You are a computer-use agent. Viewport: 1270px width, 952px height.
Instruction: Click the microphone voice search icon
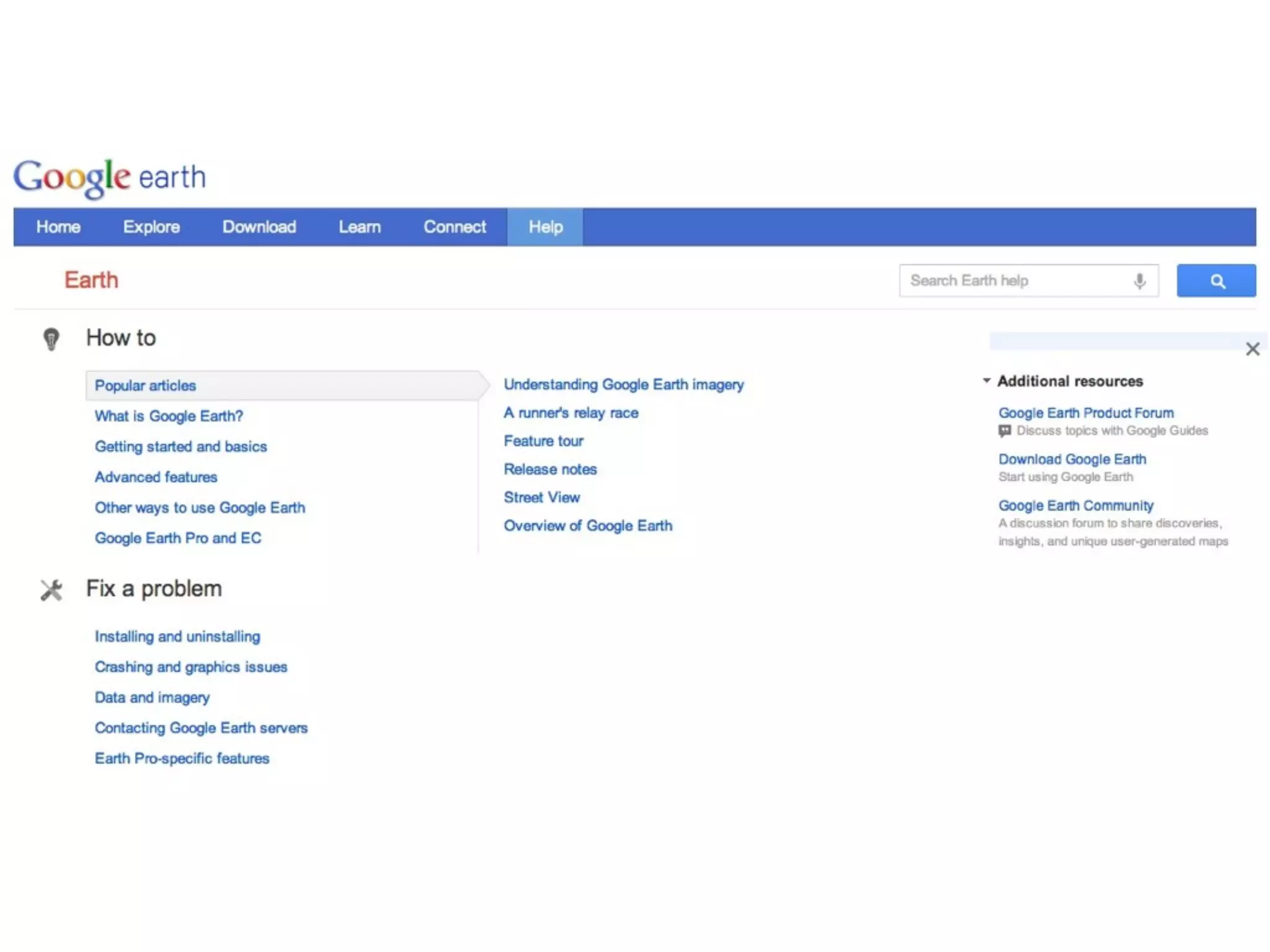point(1139,281)
